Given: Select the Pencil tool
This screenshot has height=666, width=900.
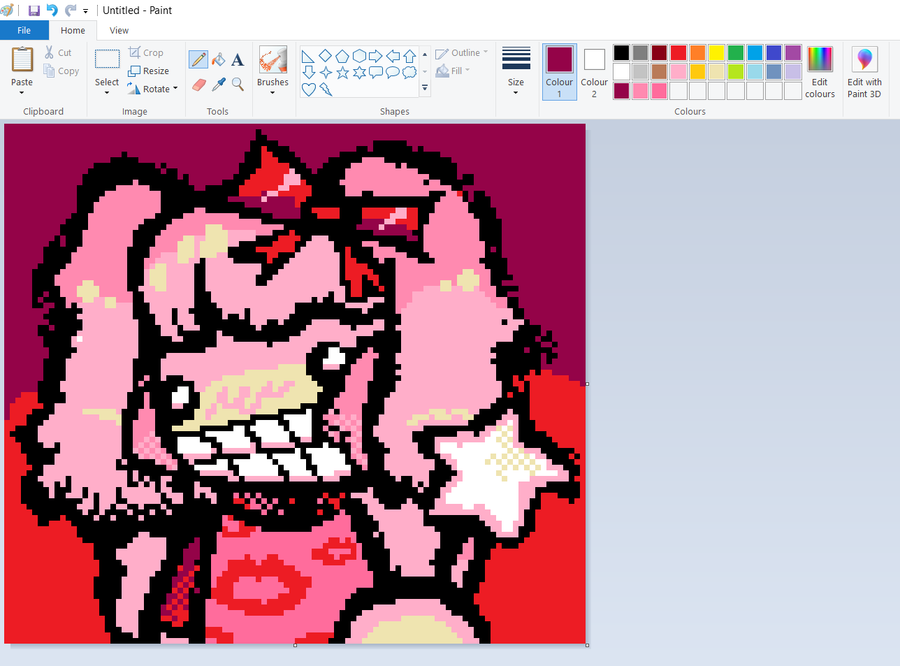Looking at the screenshot, I should tap(198, 60).
